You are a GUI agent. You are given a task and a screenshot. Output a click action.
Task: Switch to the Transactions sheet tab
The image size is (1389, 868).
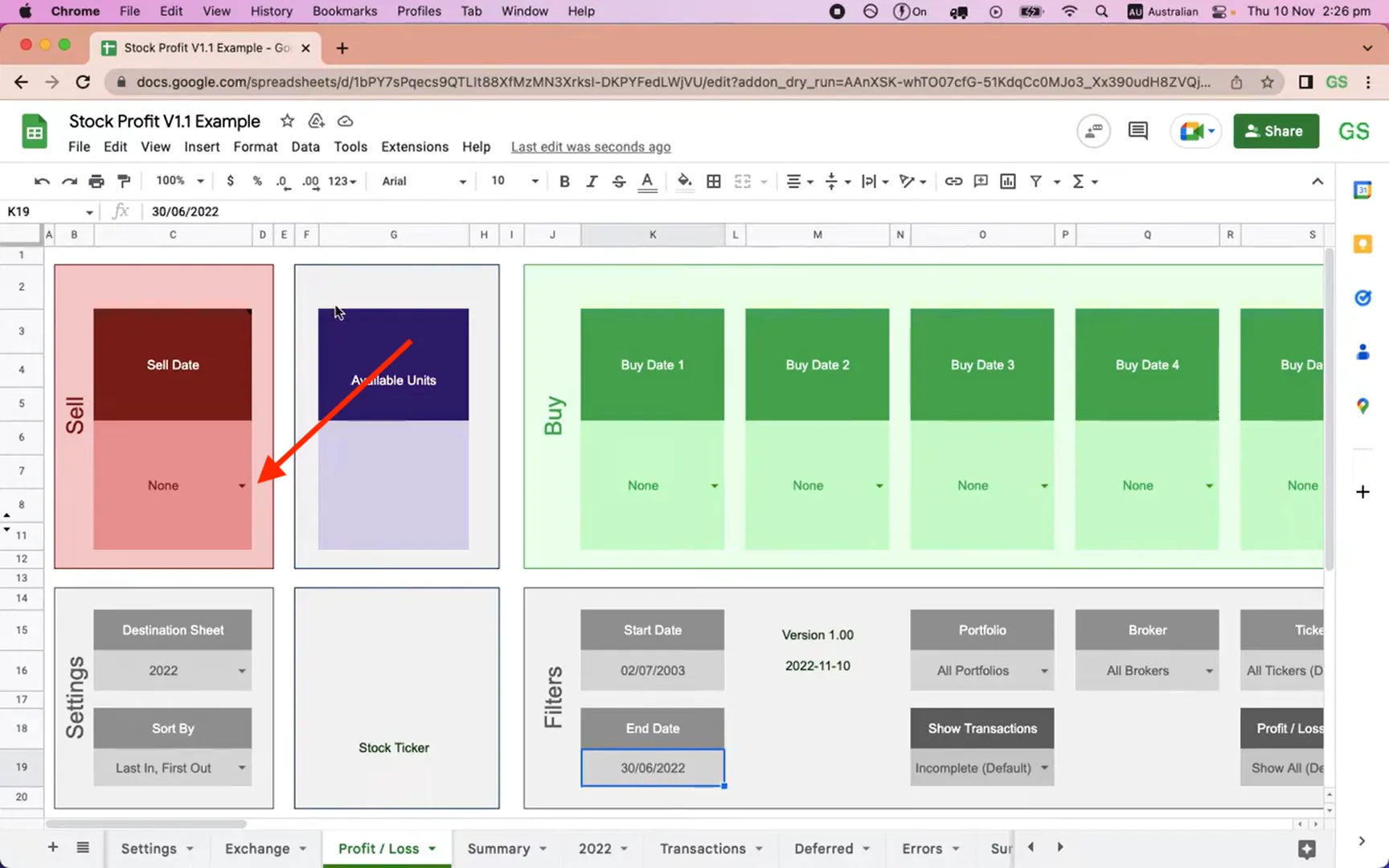click(x=703, y=849)
